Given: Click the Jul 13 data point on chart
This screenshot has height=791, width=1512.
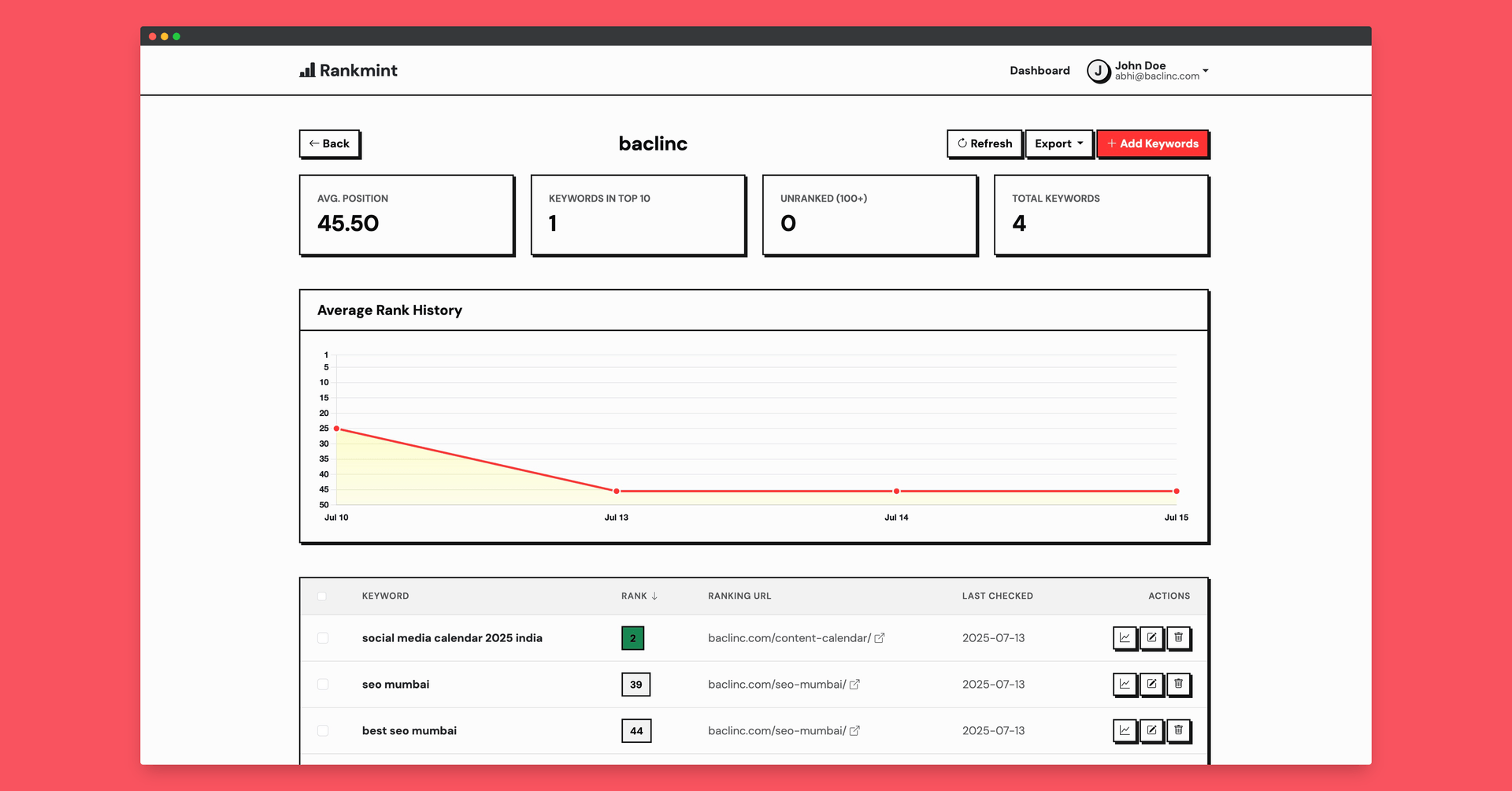Looking at the screenshot, I should (617, 491).
